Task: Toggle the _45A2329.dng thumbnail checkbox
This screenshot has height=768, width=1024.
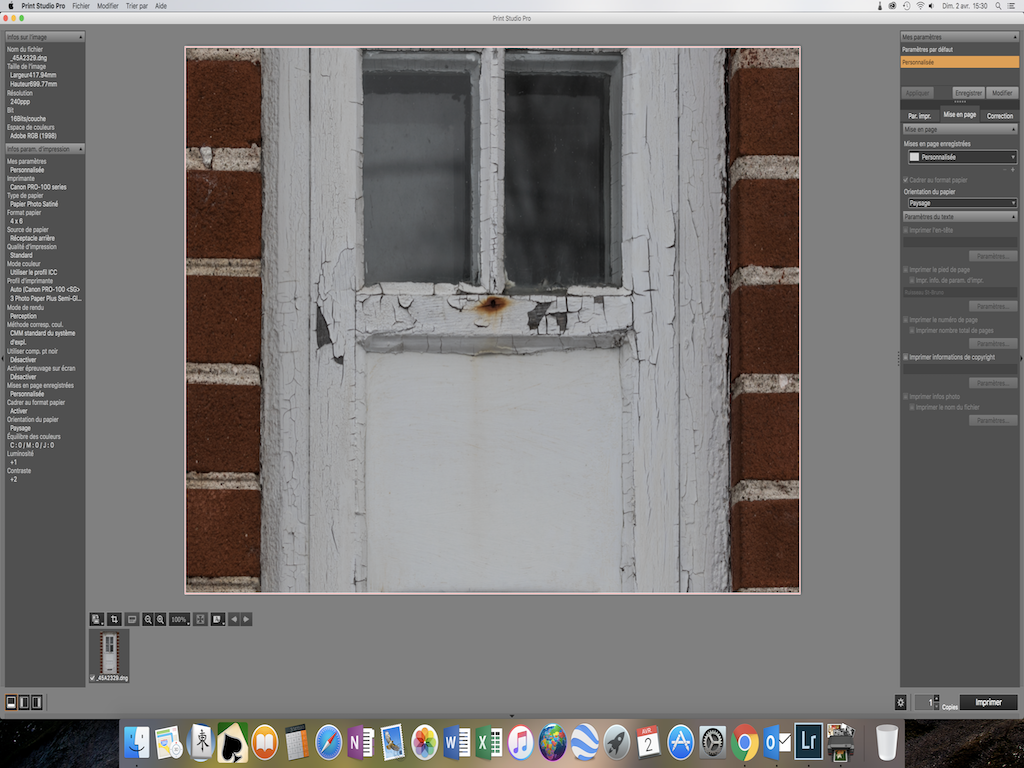Action: tap(93, 678)
